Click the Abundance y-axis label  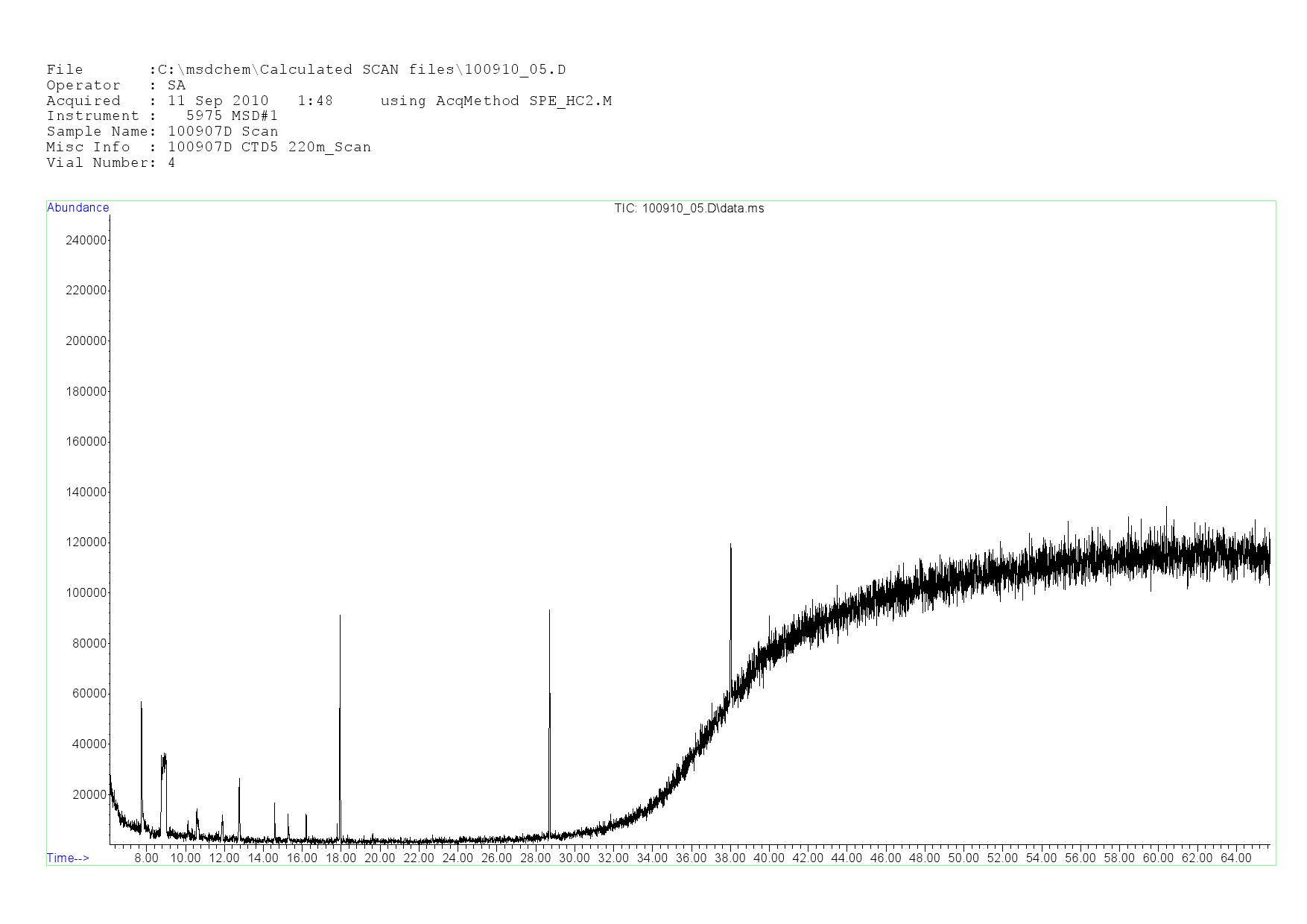(77, 208)
